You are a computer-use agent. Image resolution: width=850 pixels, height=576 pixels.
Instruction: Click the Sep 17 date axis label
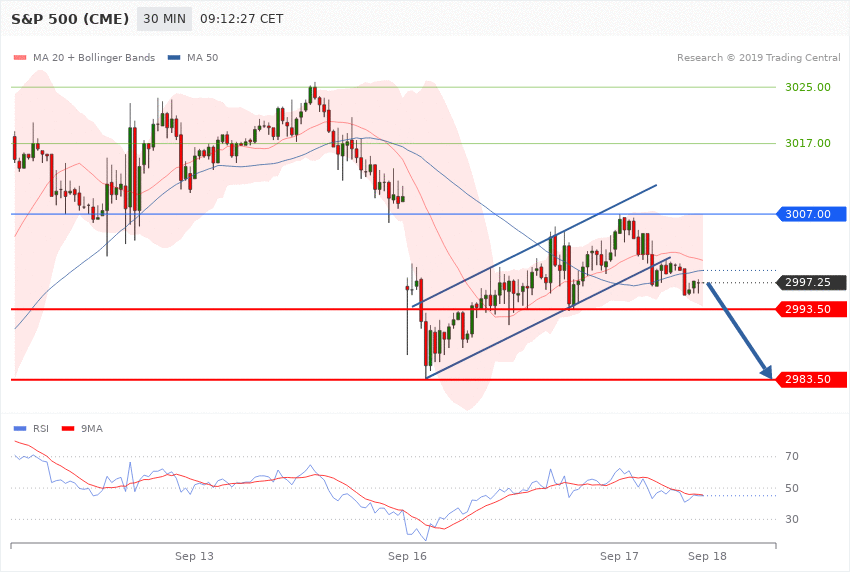point(619,556)
